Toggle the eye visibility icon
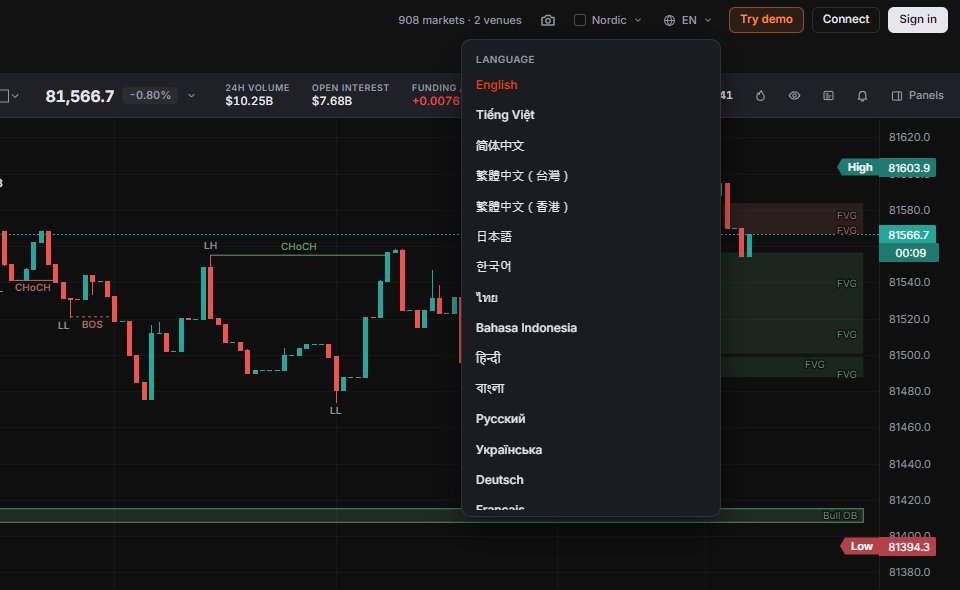Viewport: 960px width, 590px height. [x=794, y=95]
